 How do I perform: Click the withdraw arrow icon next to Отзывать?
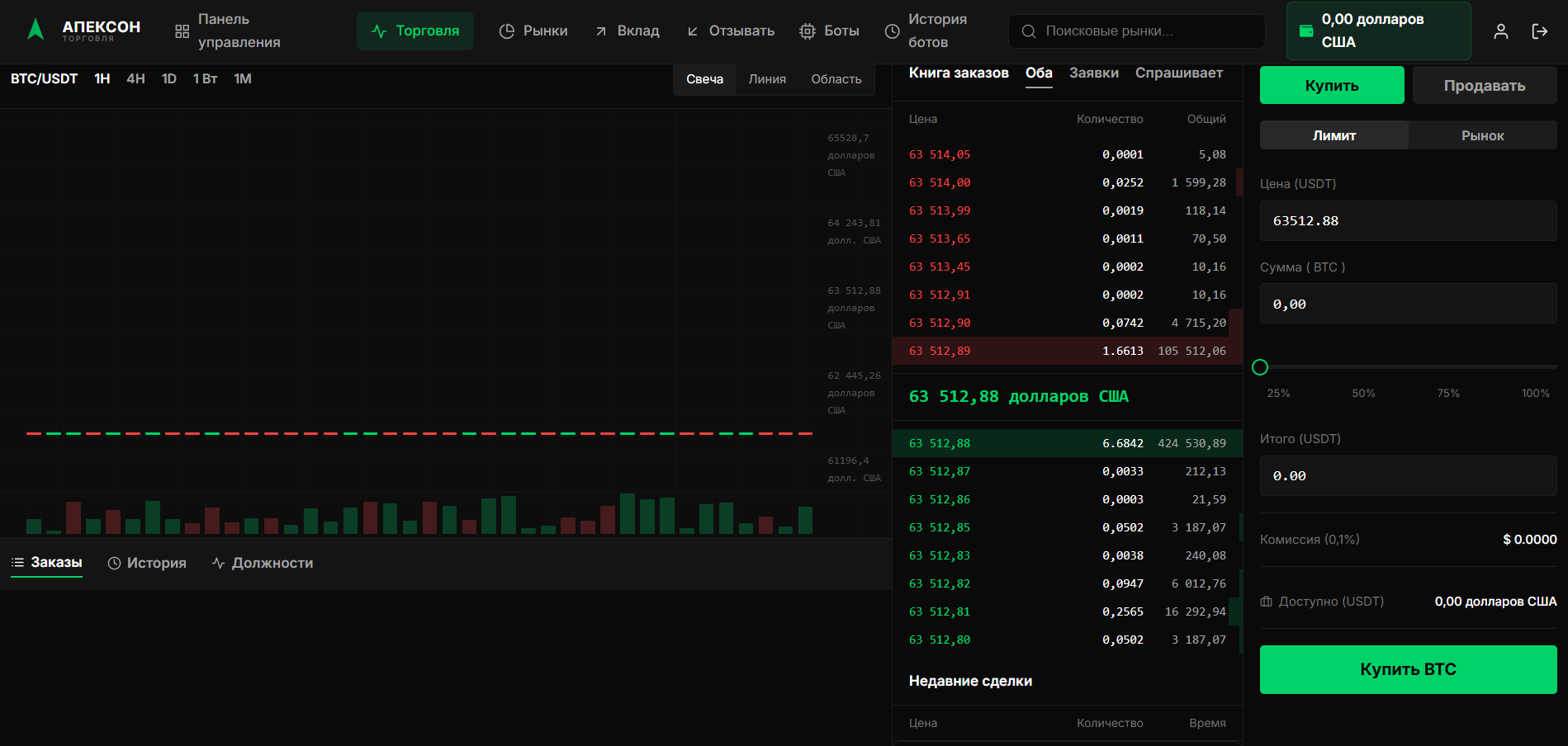coord(693,31)
